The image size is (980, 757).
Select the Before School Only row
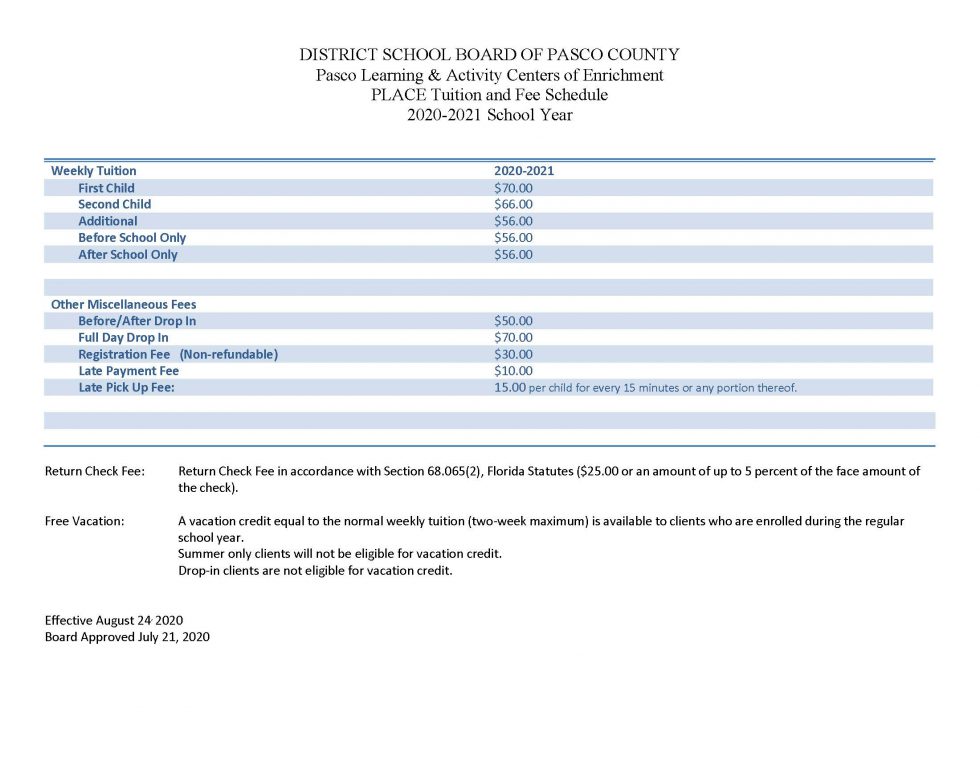tap(132, 237)
